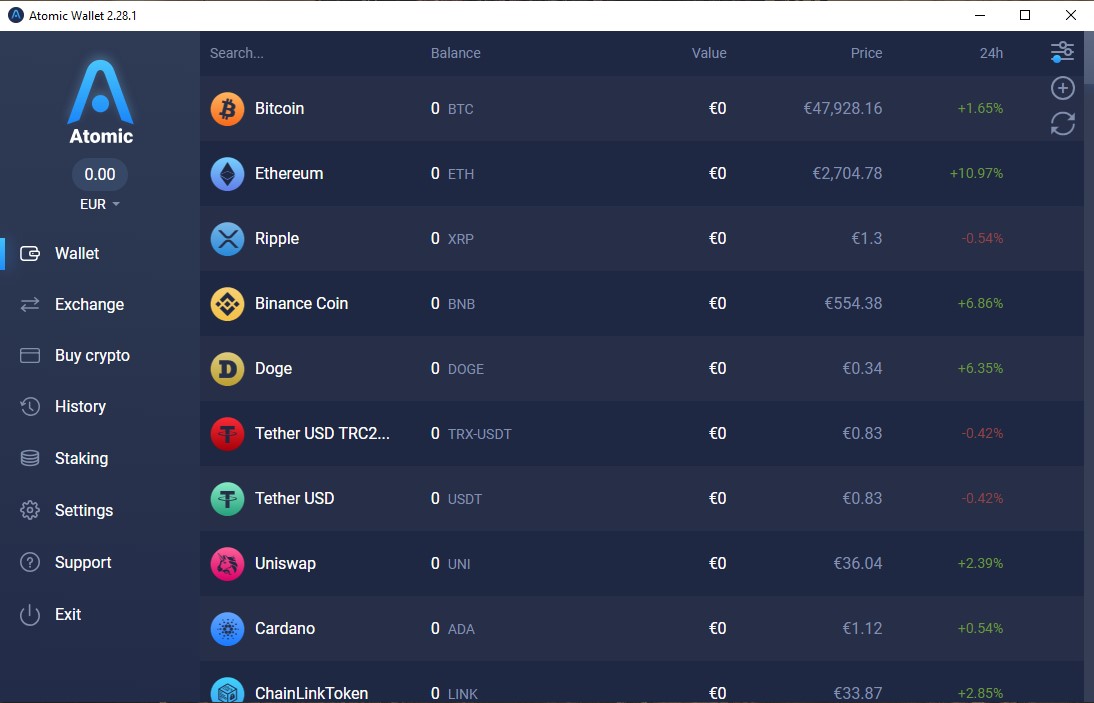Click the add asset plus icon
The image size is (1094, 703).
(x=1063, y=88)
